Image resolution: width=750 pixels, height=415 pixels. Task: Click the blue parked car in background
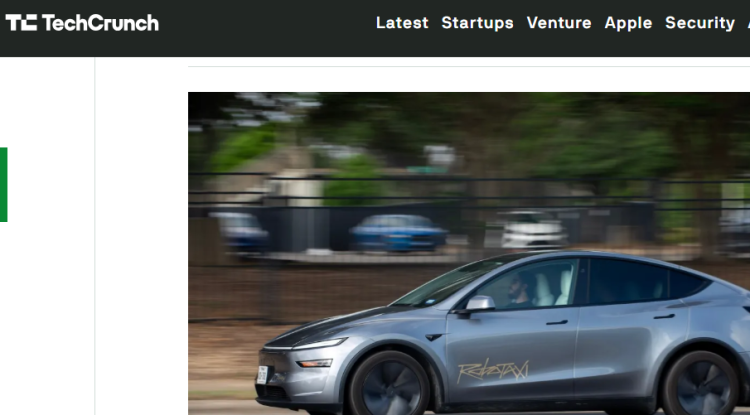pos(398,232)
